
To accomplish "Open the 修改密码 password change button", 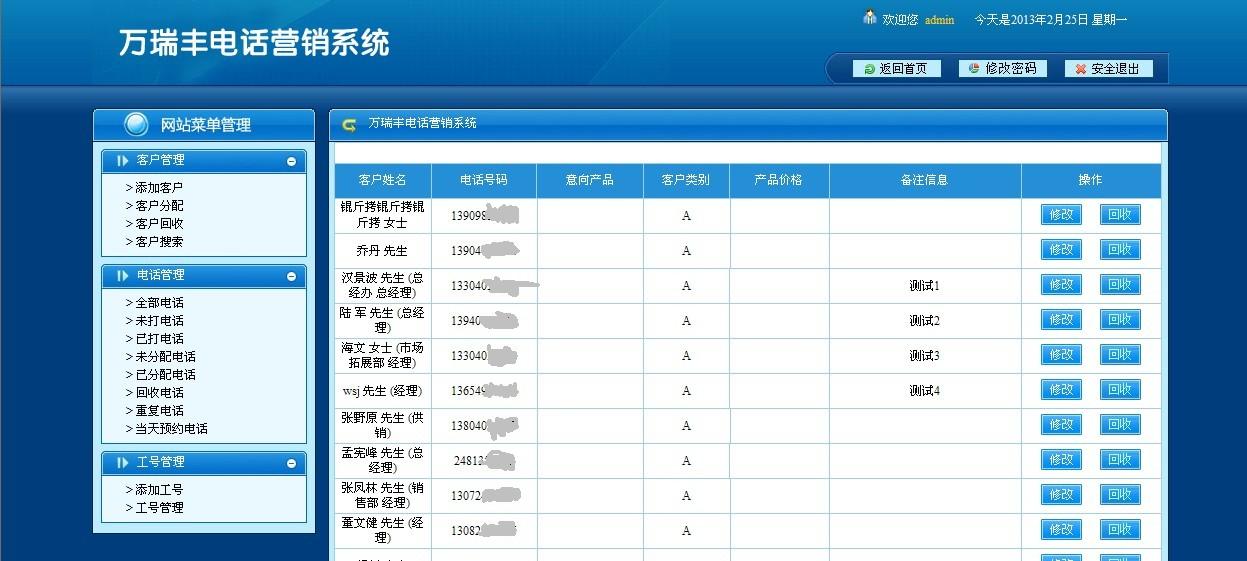I will coord(1003,69).
